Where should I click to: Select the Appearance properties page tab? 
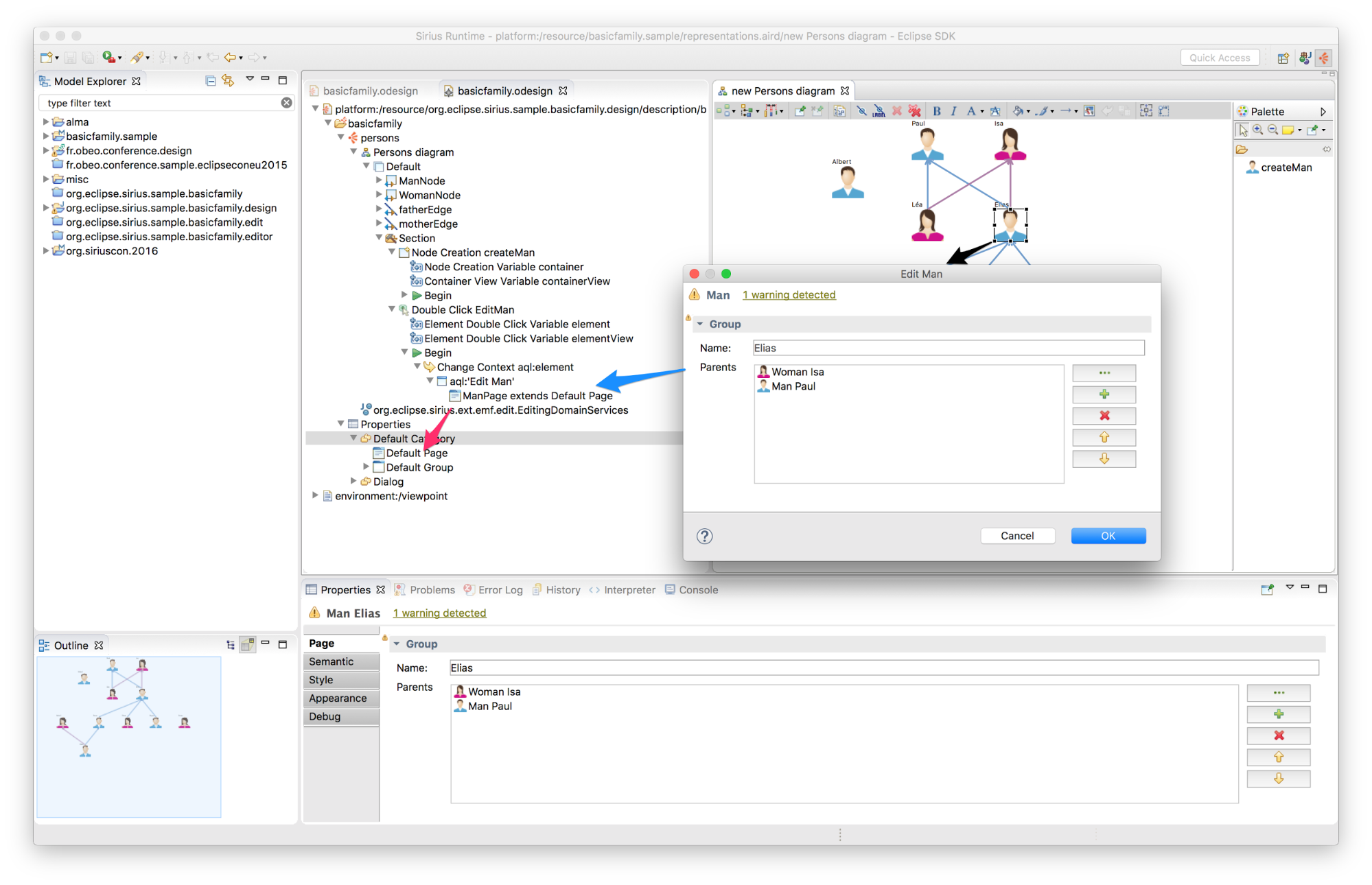click(341, 698)
